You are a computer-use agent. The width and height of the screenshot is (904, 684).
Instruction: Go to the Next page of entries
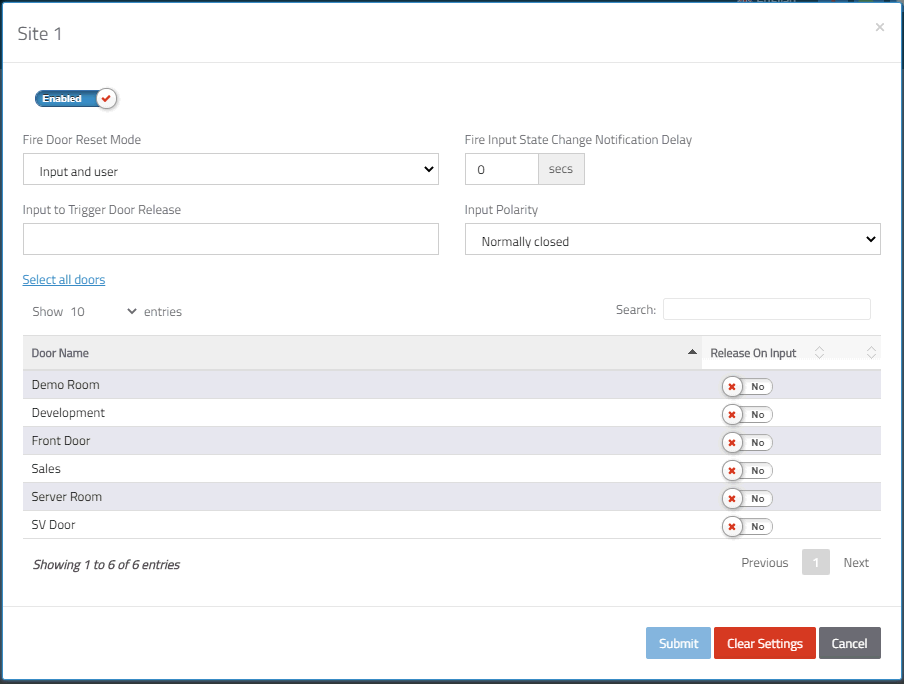click(856, 562)
